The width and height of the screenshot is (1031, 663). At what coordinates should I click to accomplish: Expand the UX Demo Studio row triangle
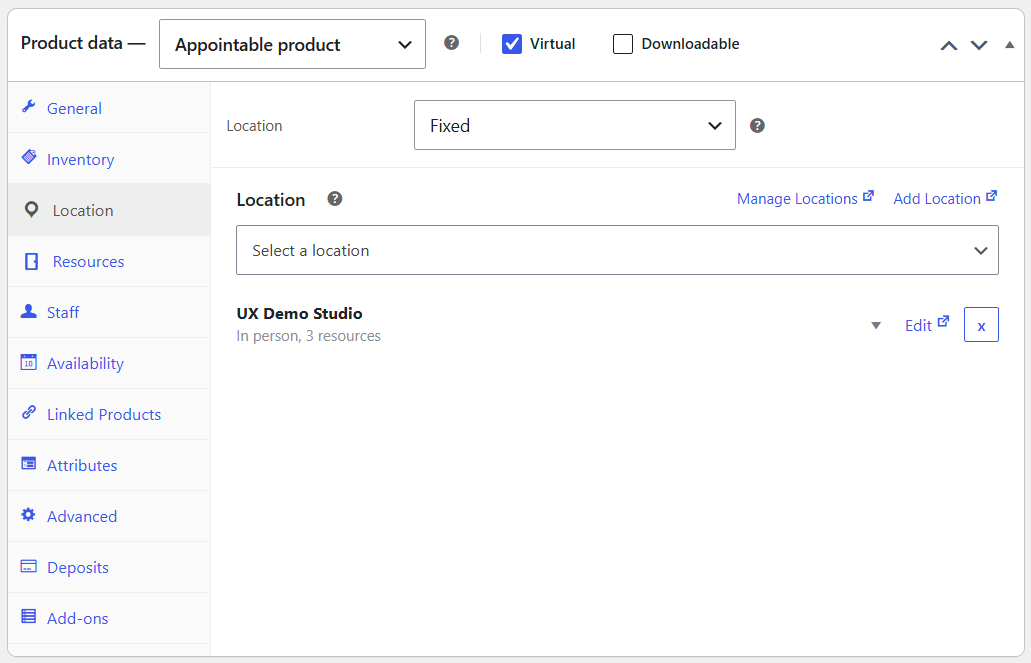[876, 326]
